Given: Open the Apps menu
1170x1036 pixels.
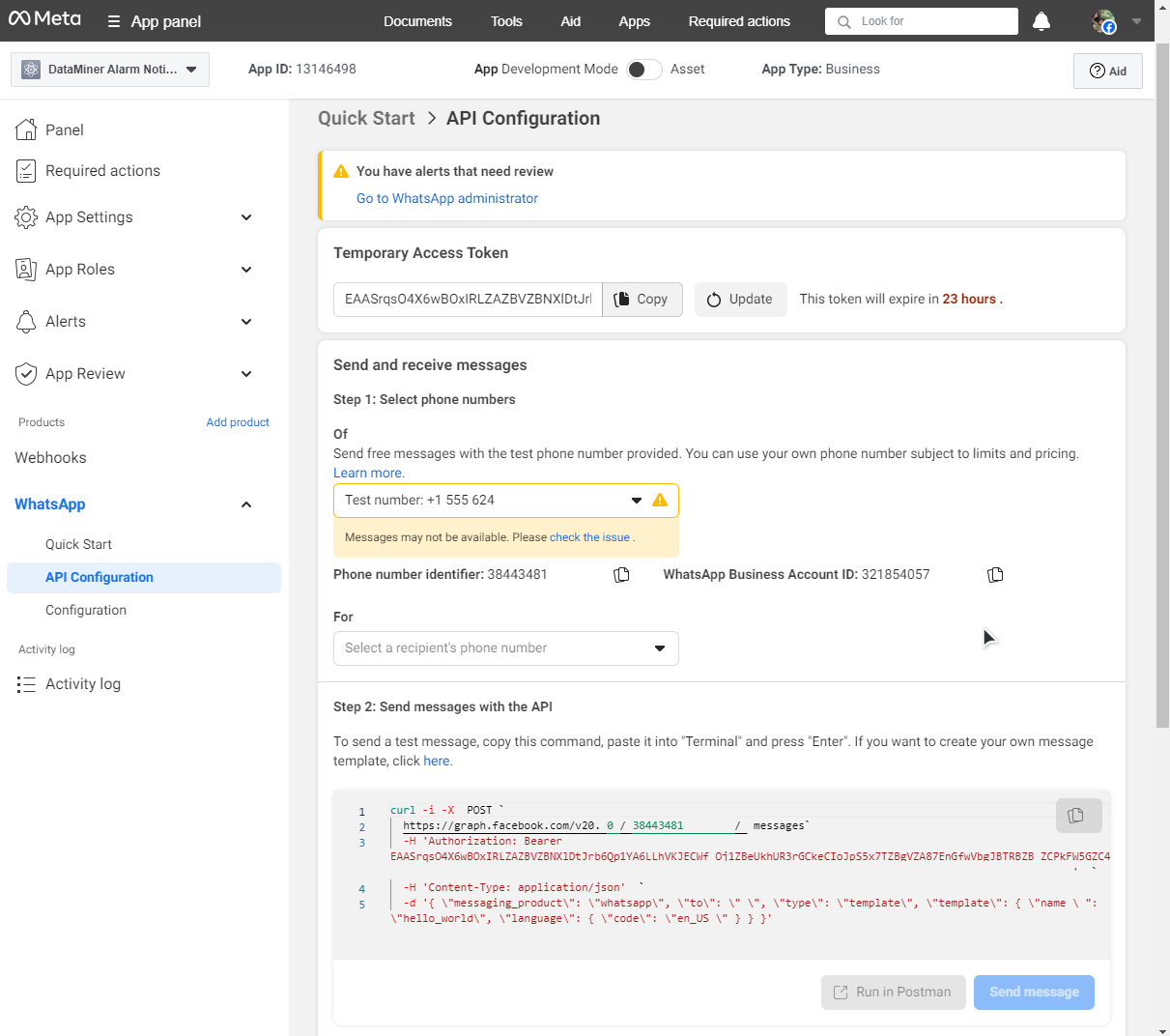Looking at the screenshot, I should (635, 21).
